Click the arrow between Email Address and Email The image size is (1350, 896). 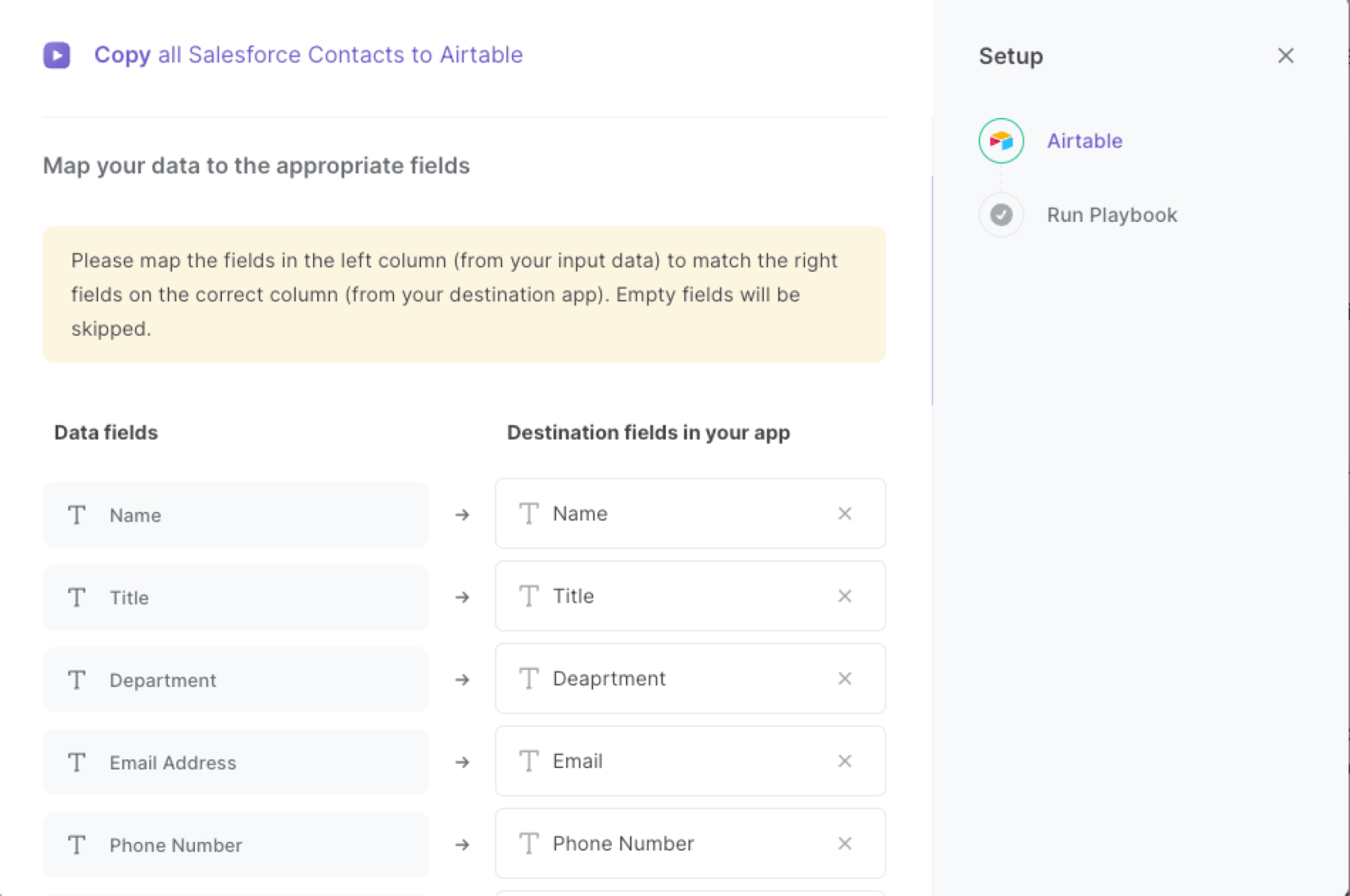click(462, 763)
